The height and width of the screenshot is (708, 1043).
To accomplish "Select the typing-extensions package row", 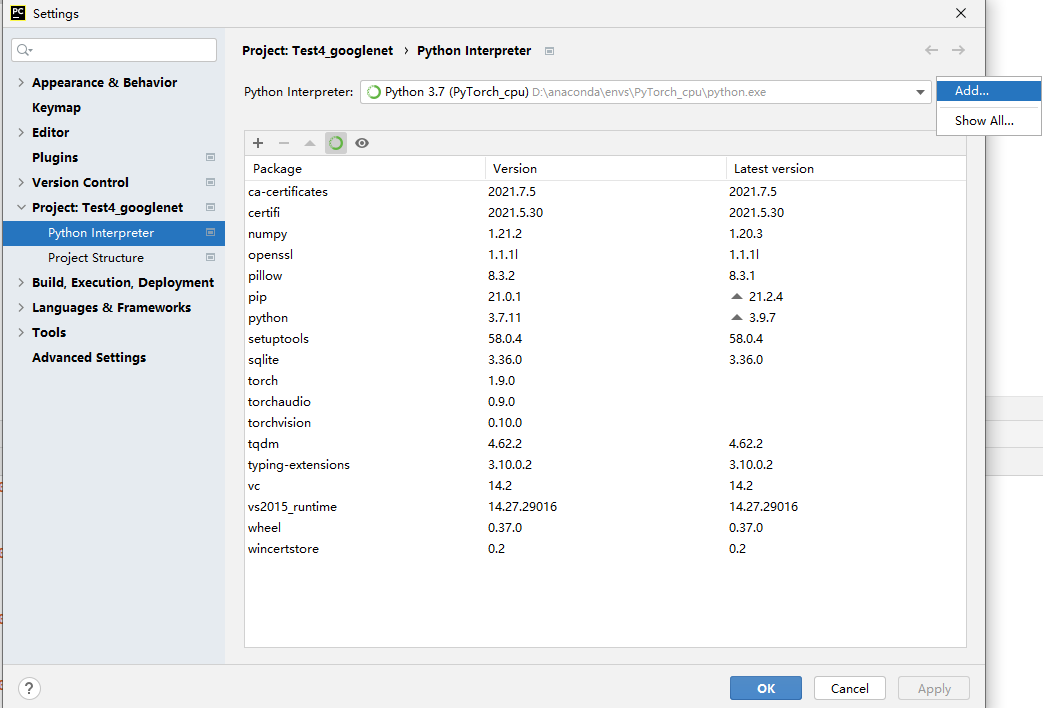I will [605, 464].
